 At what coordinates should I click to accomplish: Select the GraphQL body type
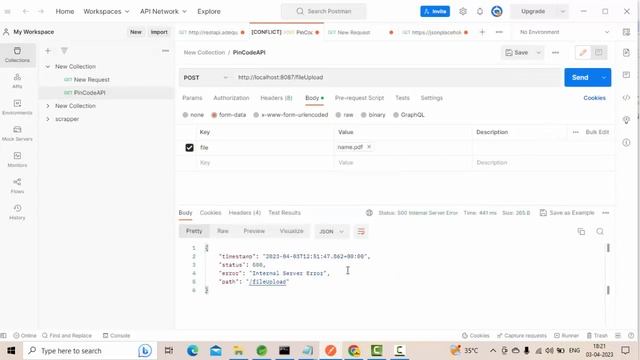click(409, 115)
